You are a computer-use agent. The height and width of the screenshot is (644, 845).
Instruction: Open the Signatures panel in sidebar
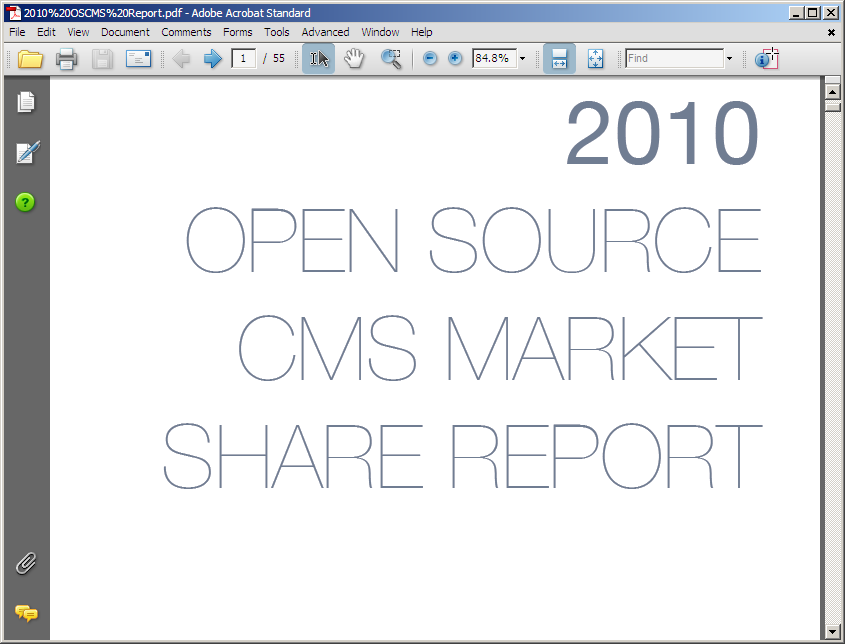[26, 153]
